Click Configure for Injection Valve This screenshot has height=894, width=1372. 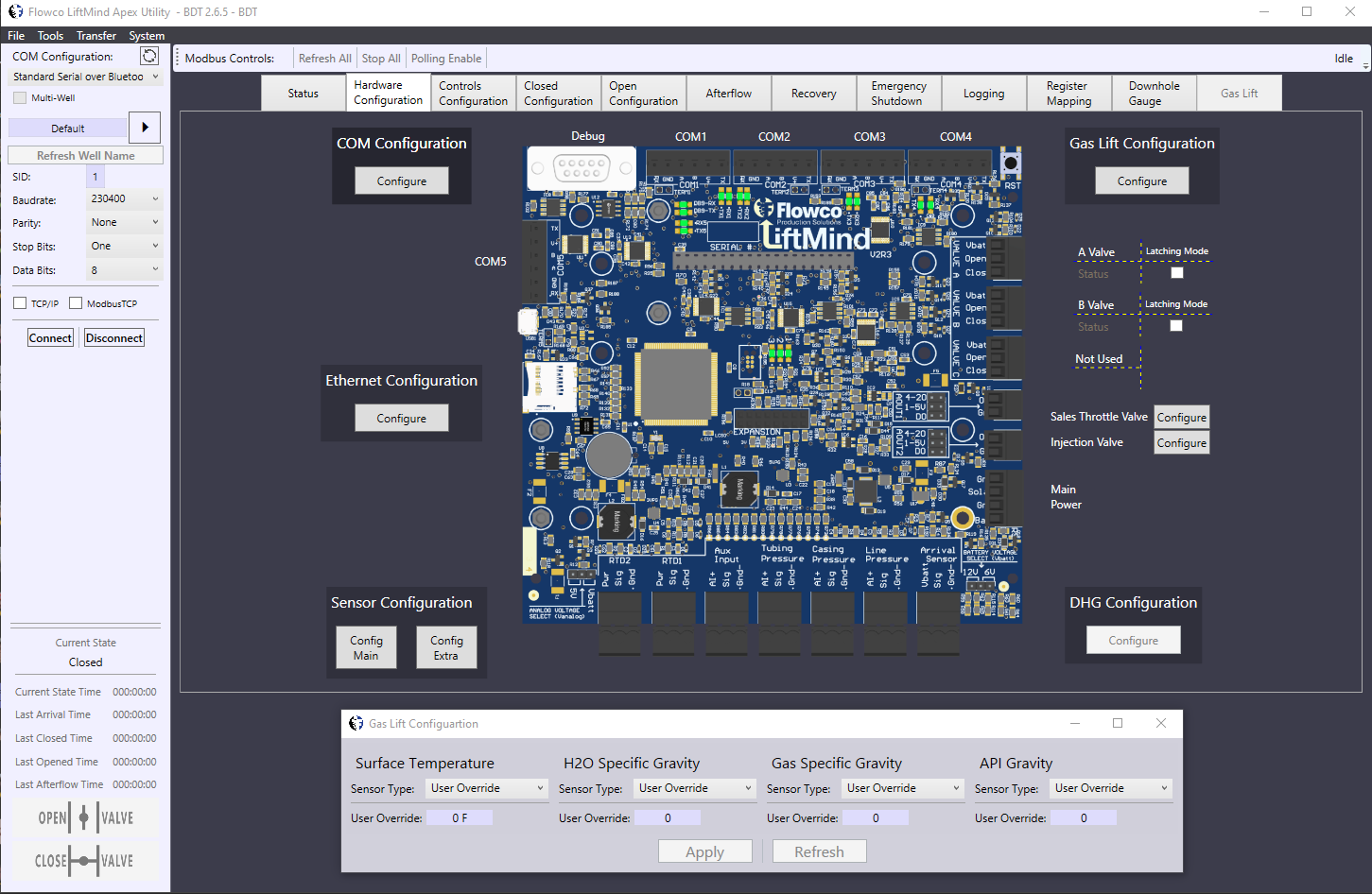(x=1182, y=443)
